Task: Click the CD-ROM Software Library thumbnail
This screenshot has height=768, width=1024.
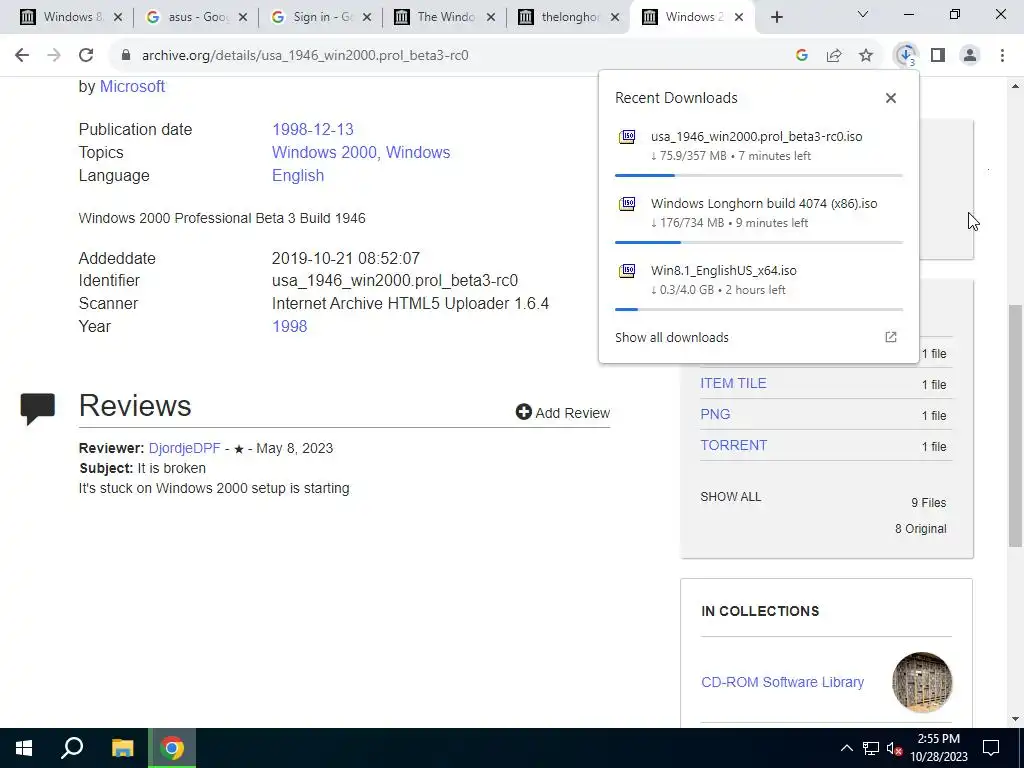Action: (922, 682)
